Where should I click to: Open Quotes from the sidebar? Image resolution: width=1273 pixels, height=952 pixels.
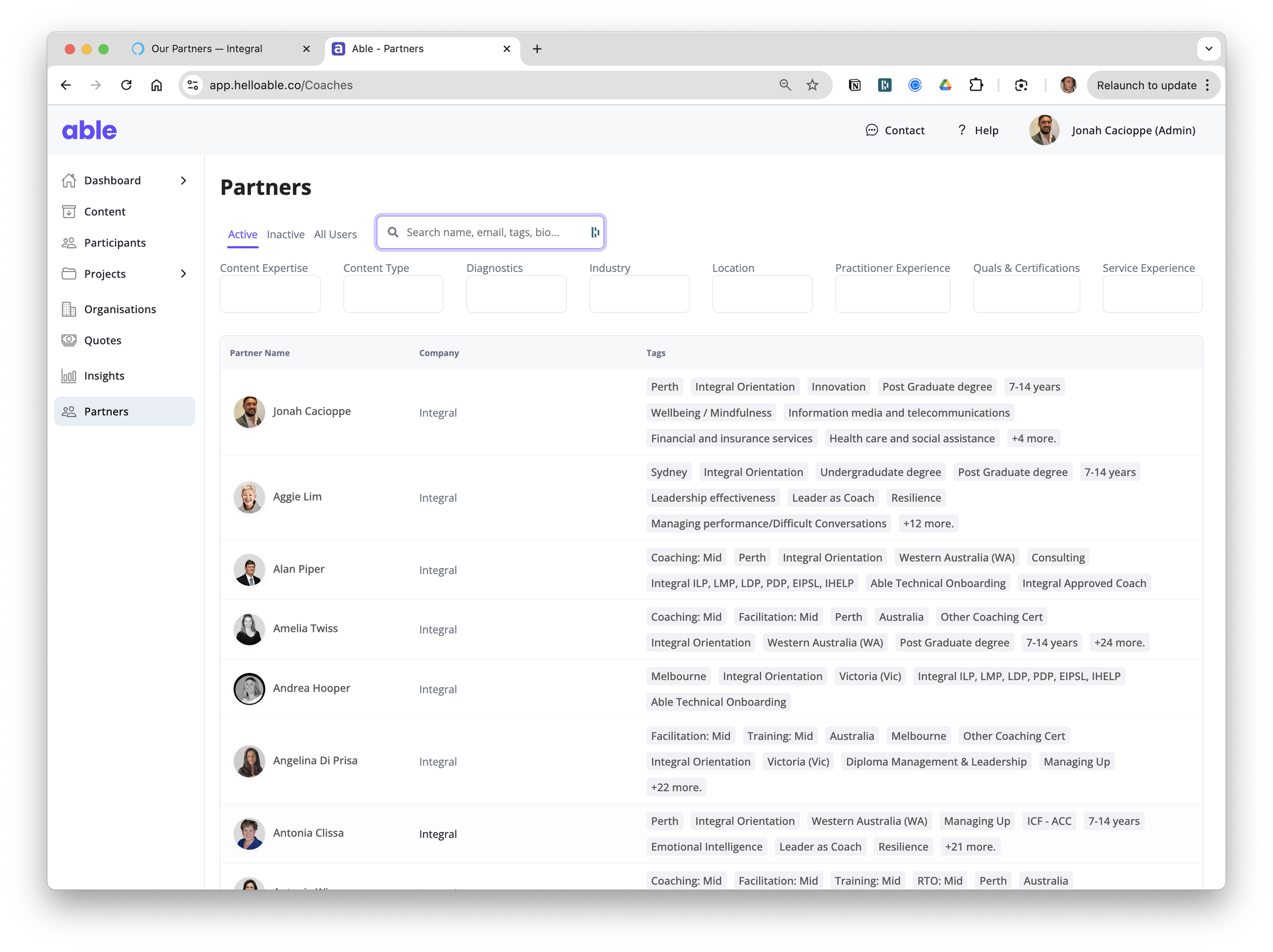point(103,341)
